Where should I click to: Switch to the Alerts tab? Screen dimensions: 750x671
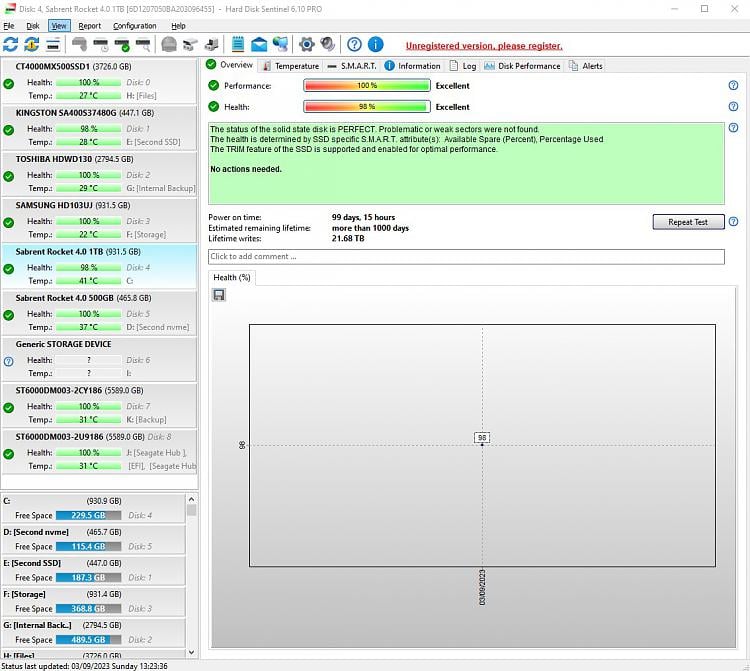tap(585, 66)
